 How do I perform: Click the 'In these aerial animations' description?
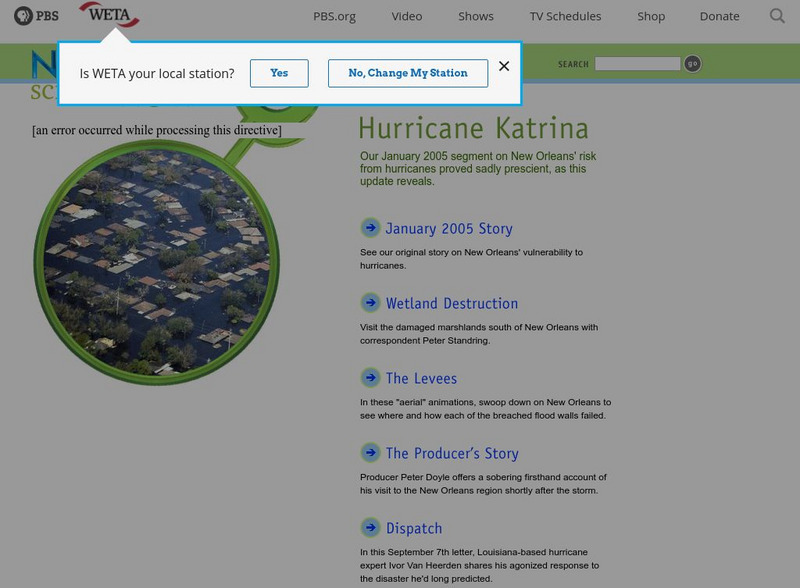(x=485, y=409)
